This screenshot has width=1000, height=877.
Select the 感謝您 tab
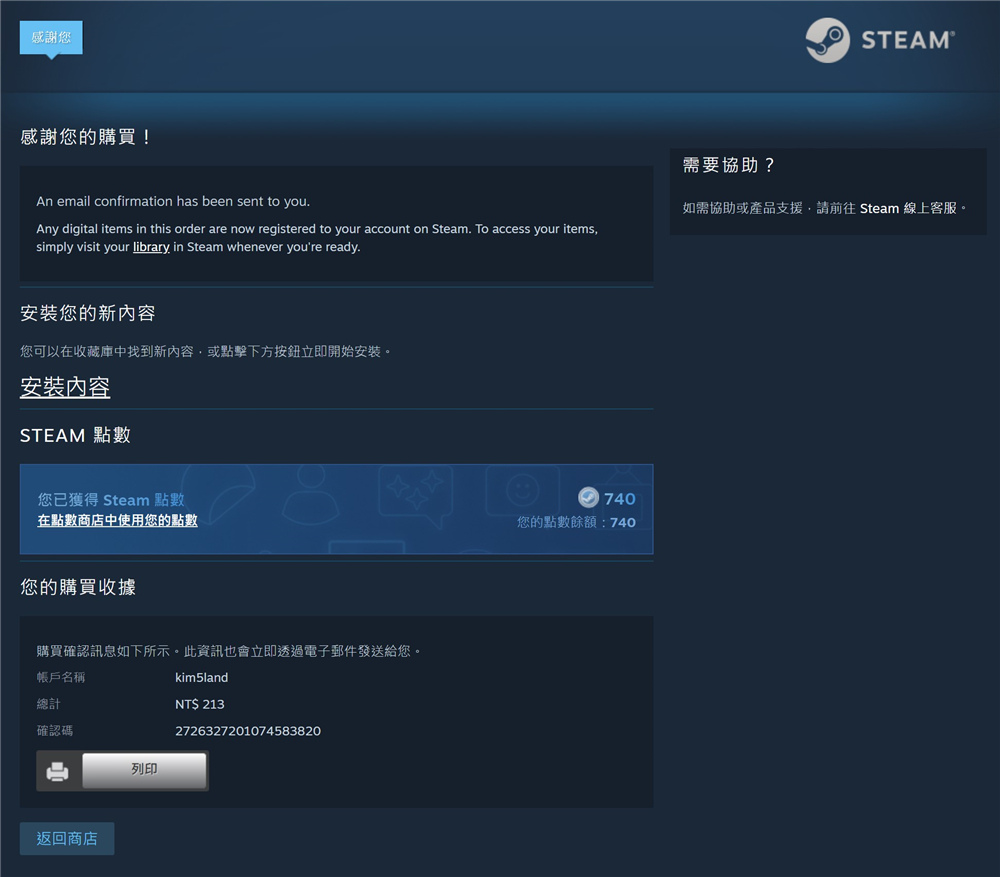click(51, 38)
